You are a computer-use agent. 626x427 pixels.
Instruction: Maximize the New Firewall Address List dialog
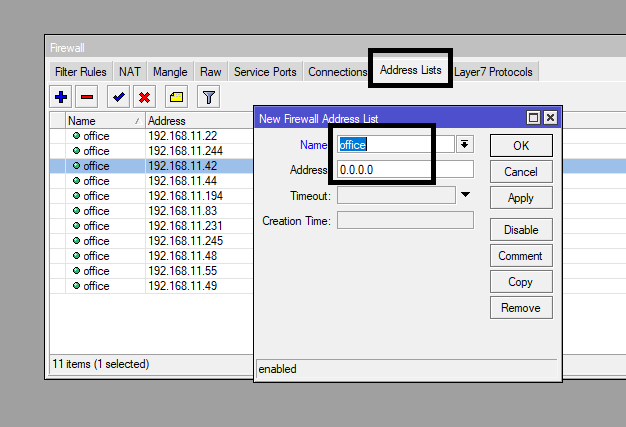pyautogui.click(x=534, y=118)
